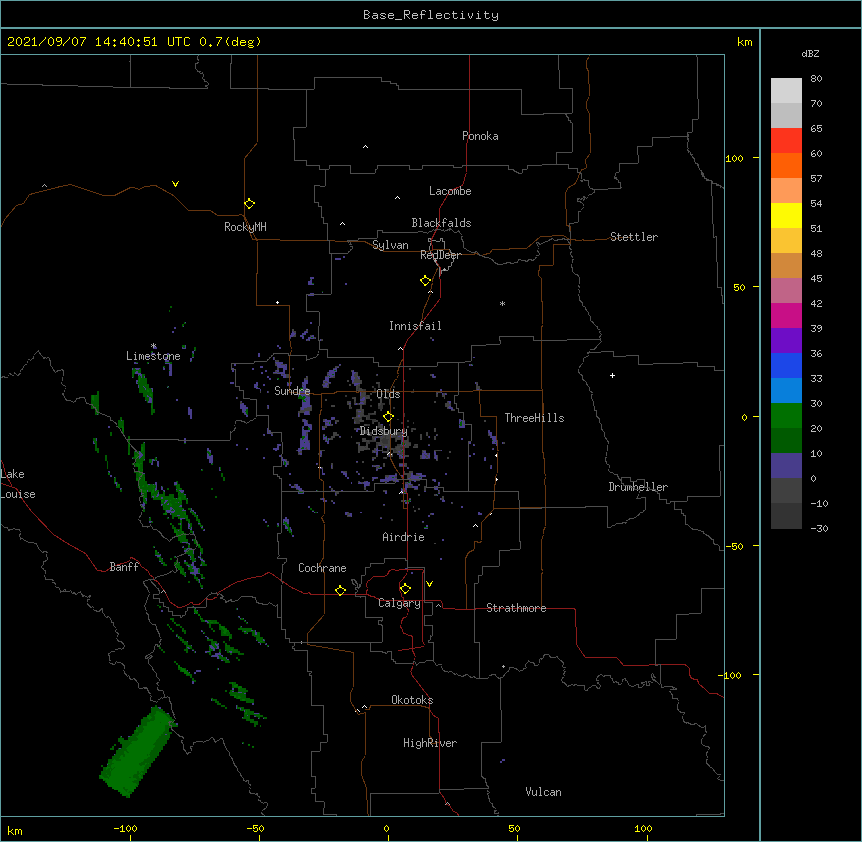862x842 pixels.
Task: Click the yellow marker at Olds
Action: (388, 417)
